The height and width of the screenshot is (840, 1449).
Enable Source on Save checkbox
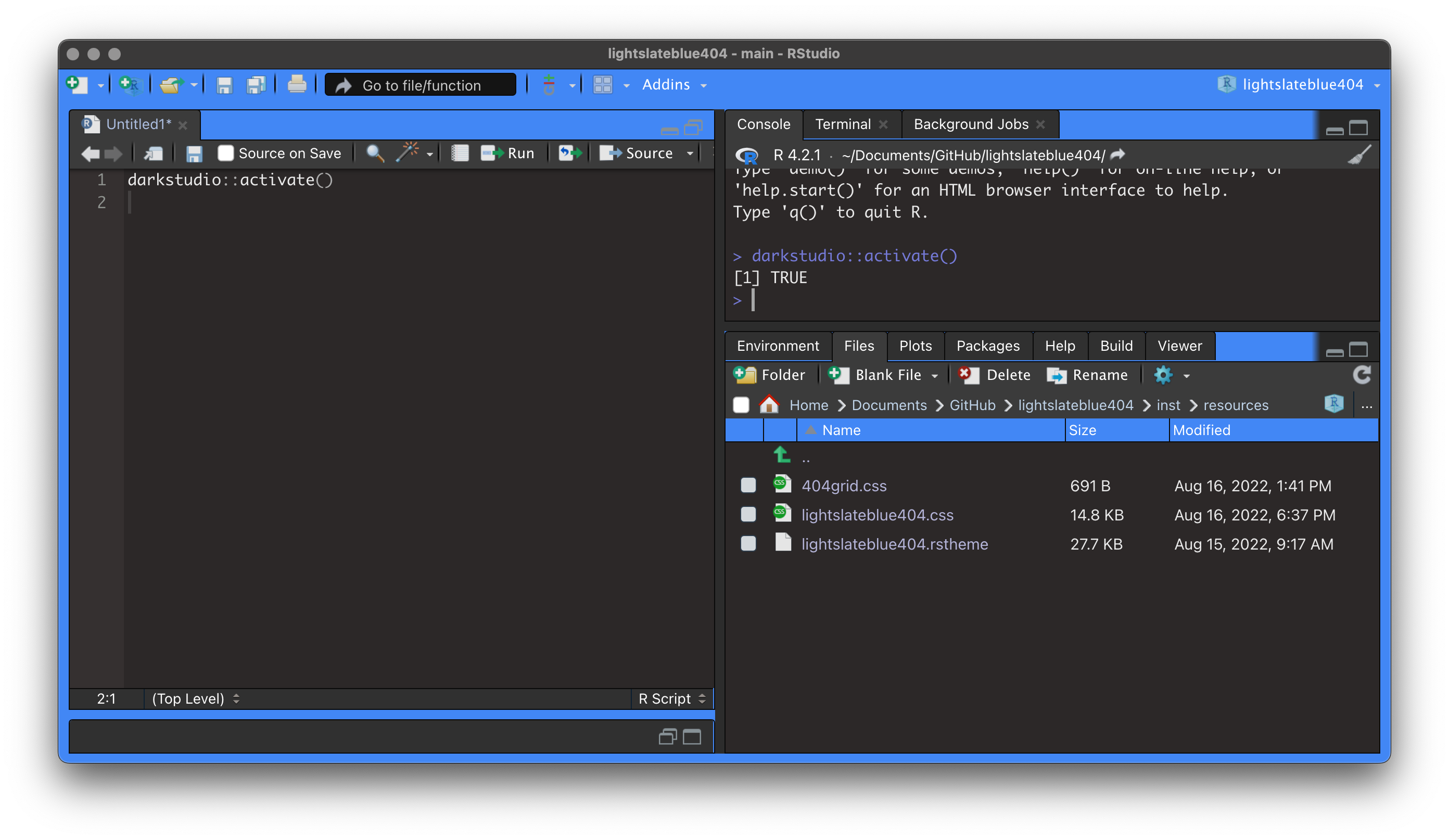225,154
